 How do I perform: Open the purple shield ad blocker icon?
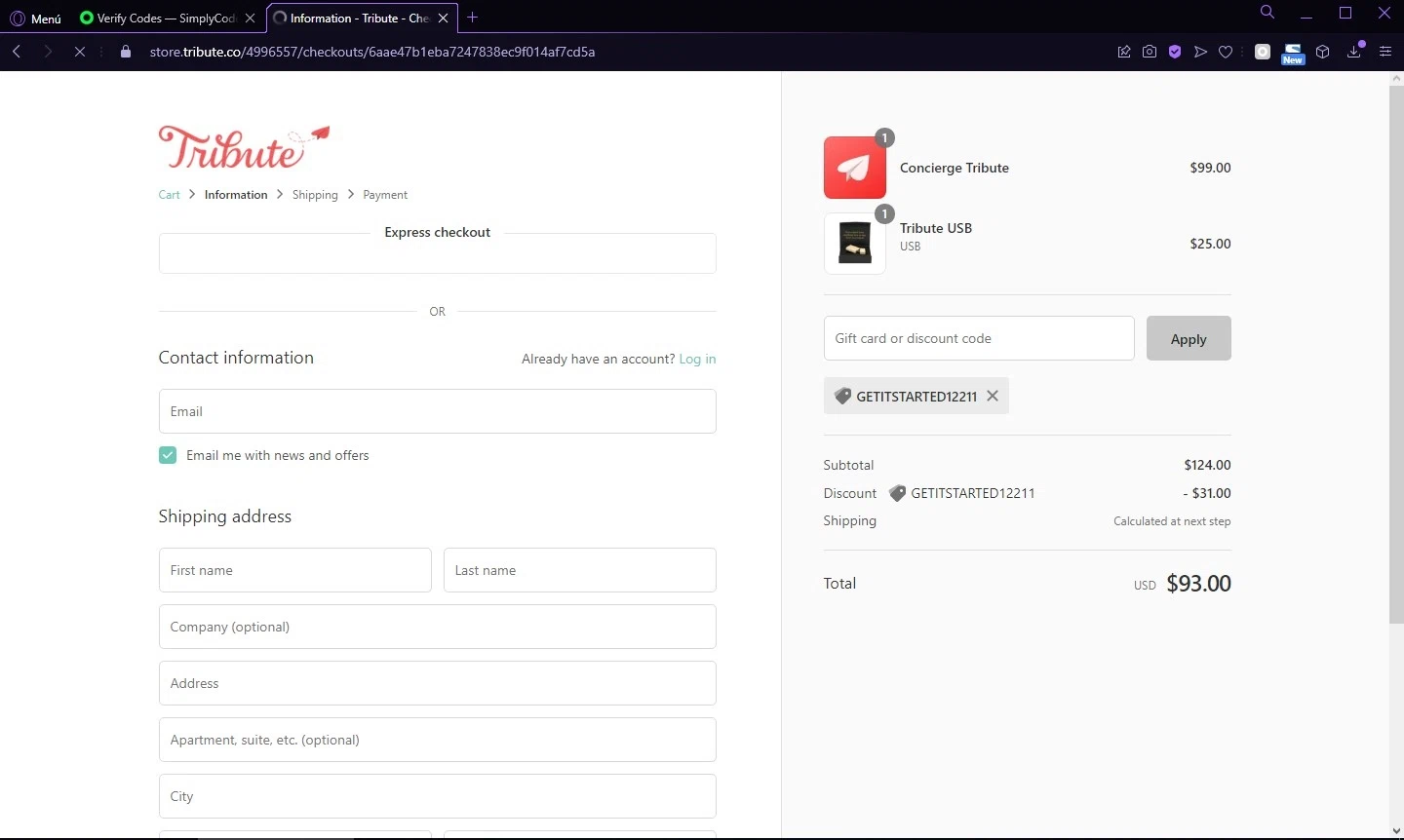1175,52
